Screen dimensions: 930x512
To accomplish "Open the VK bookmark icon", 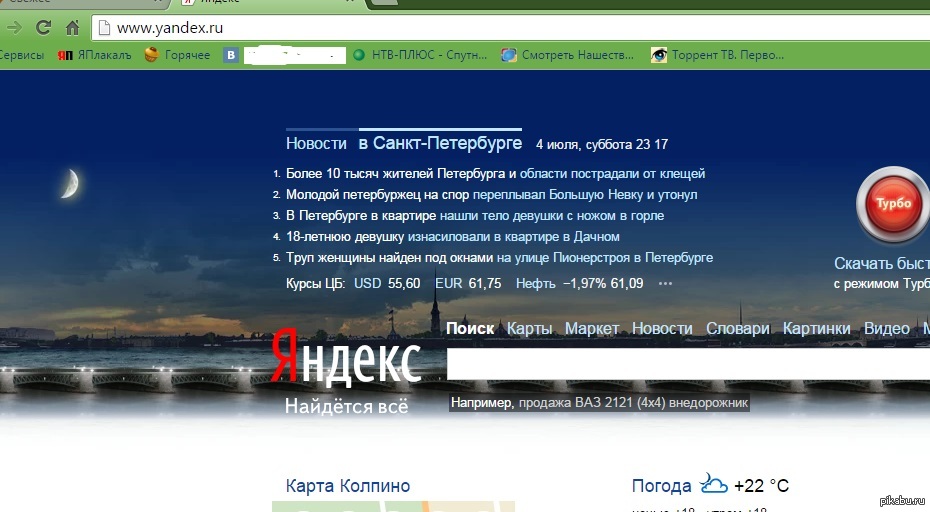I will 231,55.
